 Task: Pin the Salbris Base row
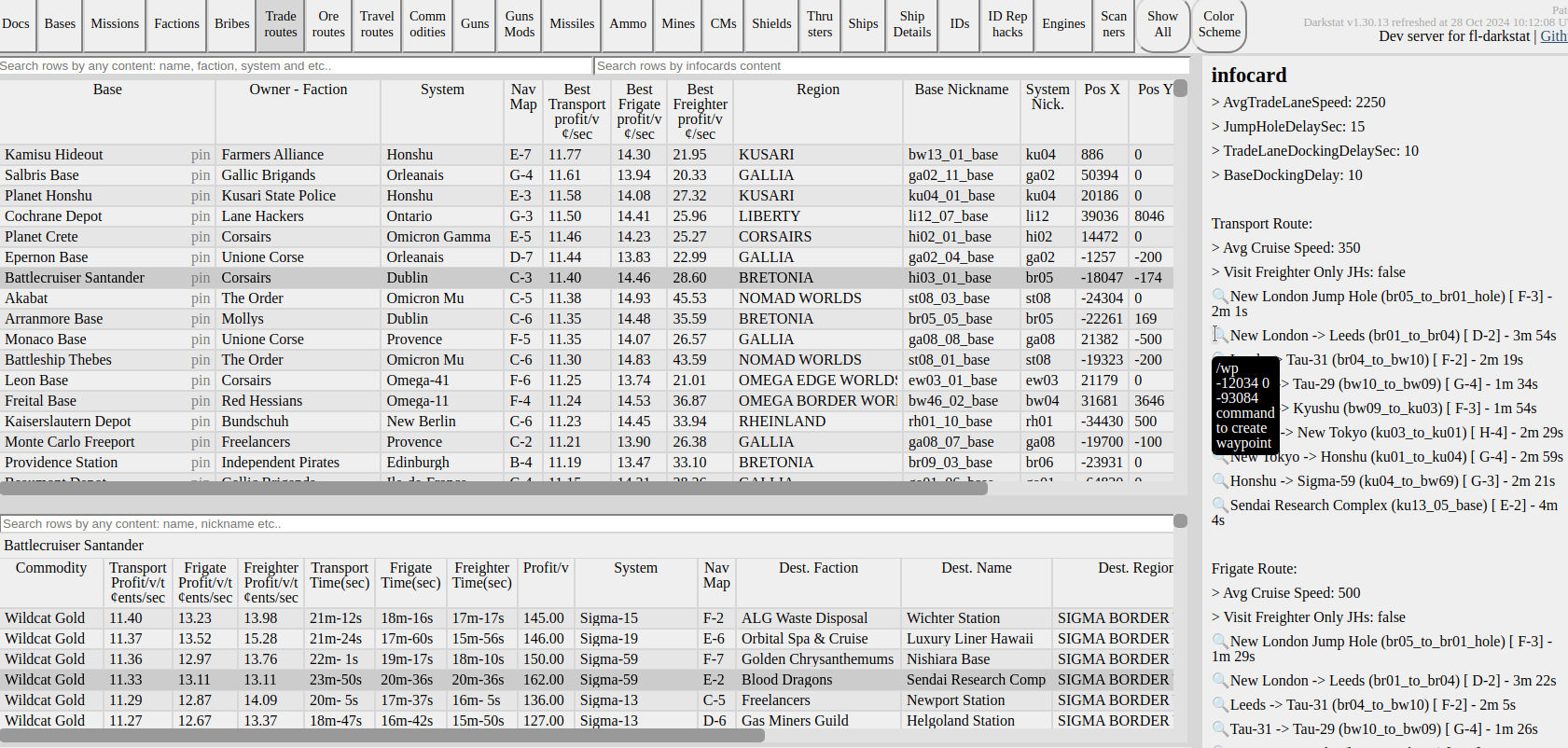point(201,175)
